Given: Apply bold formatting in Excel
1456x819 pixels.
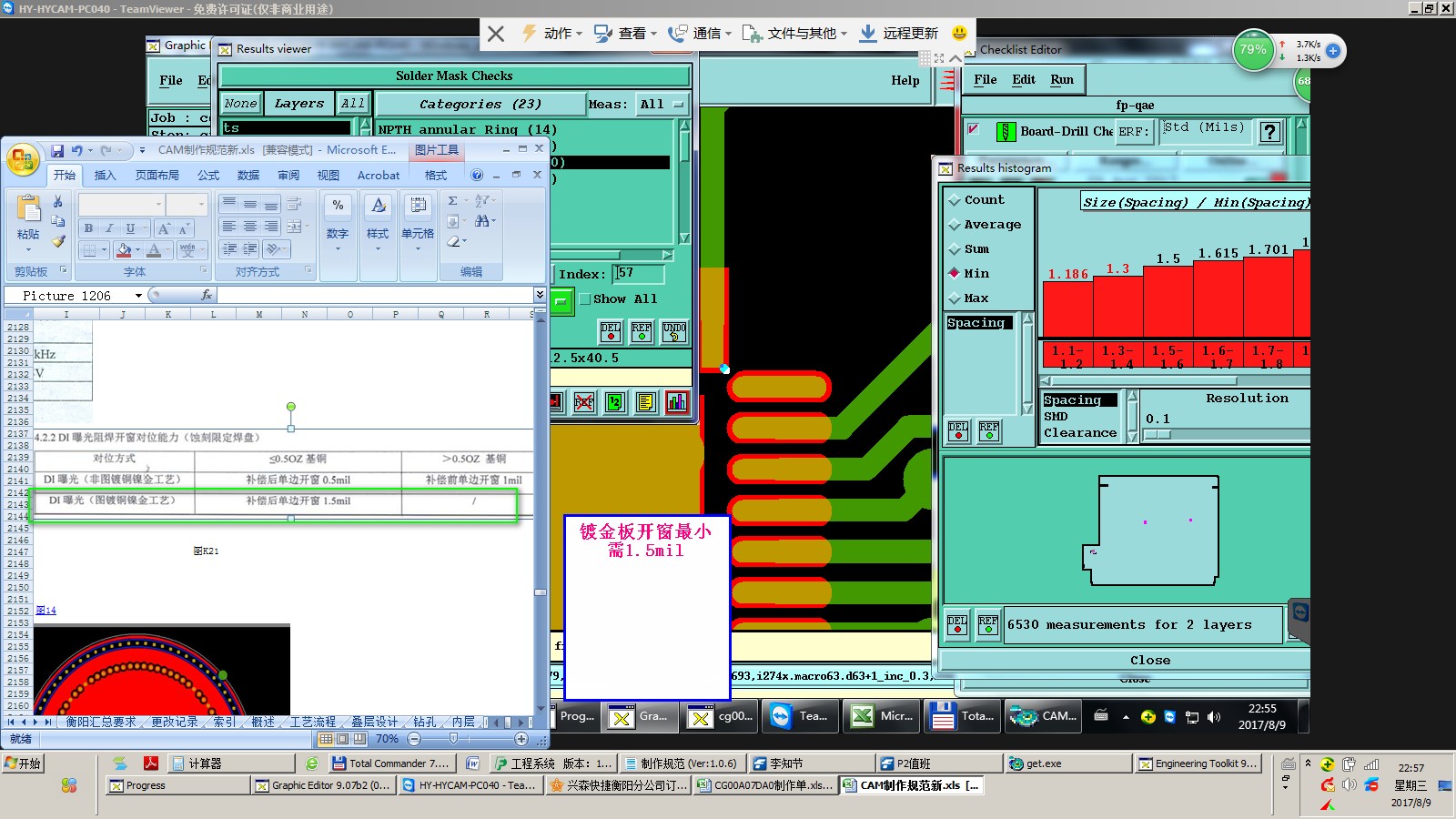Looking at the screenshot, I should point(88,228).
